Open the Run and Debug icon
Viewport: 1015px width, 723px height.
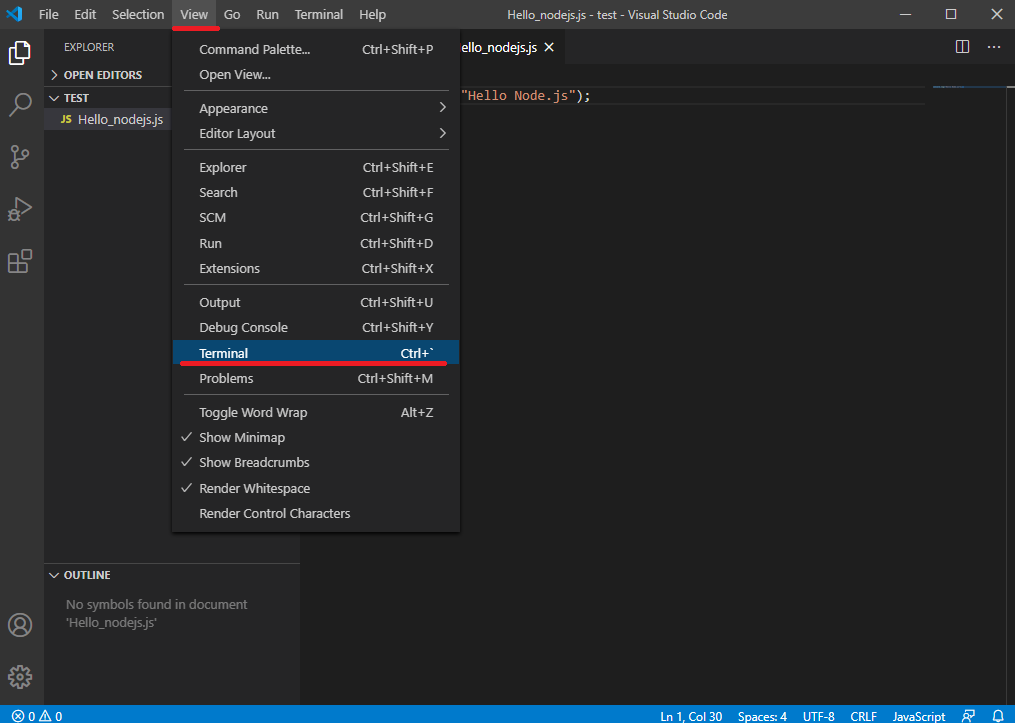point(19,209)
